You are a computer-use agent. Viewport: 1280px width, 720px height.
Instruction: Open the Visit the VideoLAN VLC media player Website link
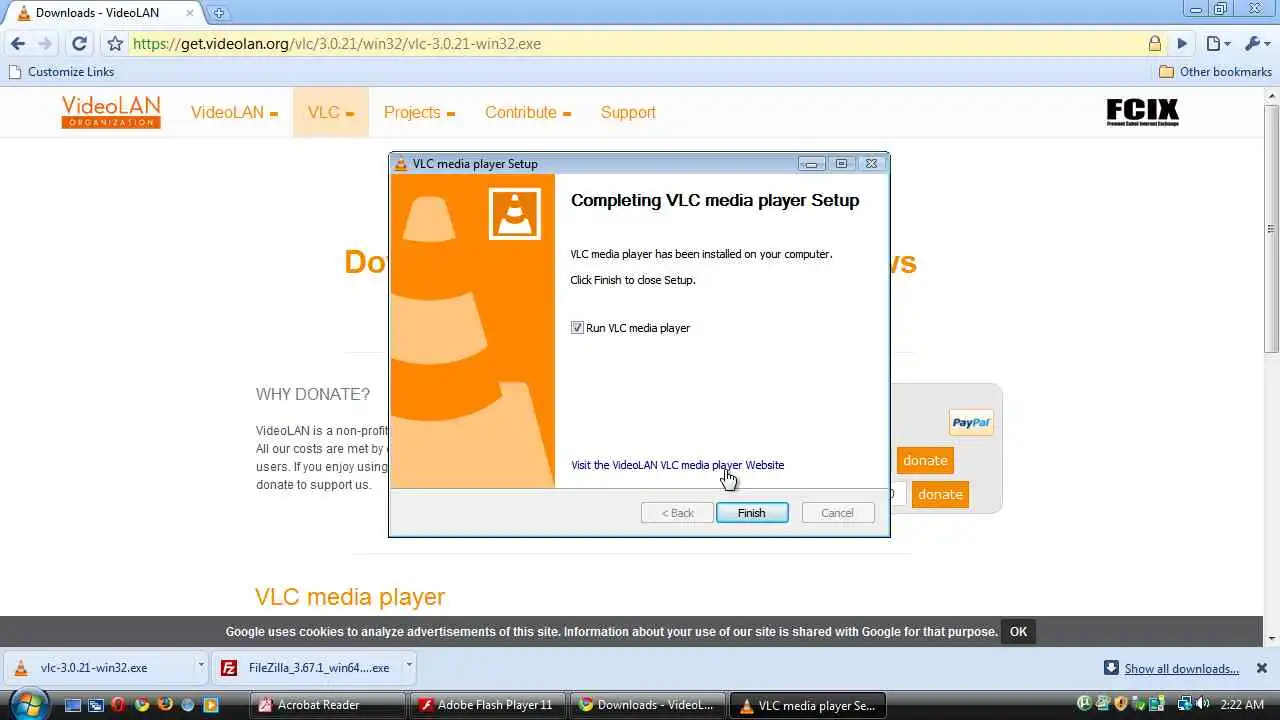pos(677,465)
